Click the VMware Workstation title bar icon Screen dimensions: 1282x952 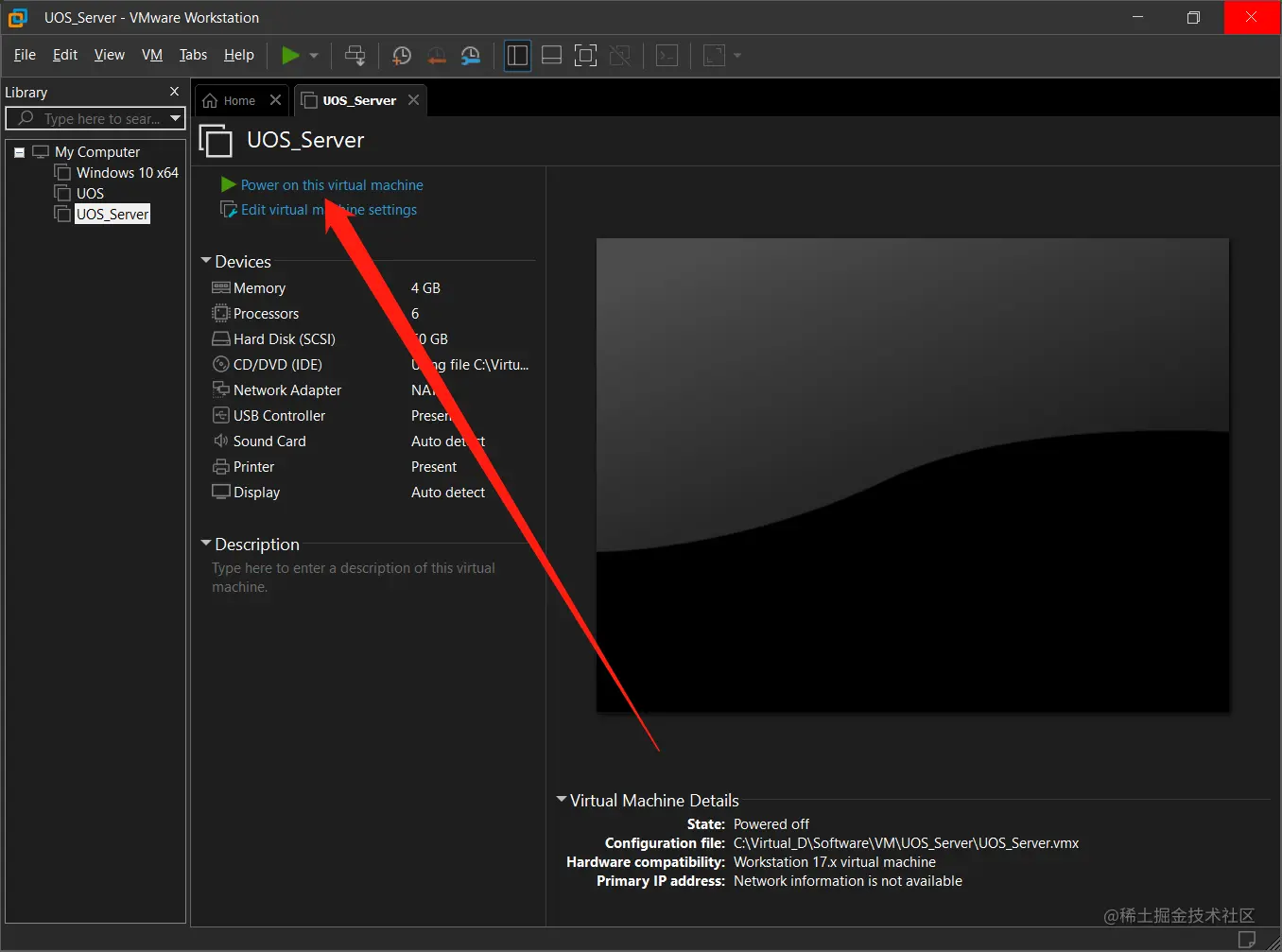[18, 17]
